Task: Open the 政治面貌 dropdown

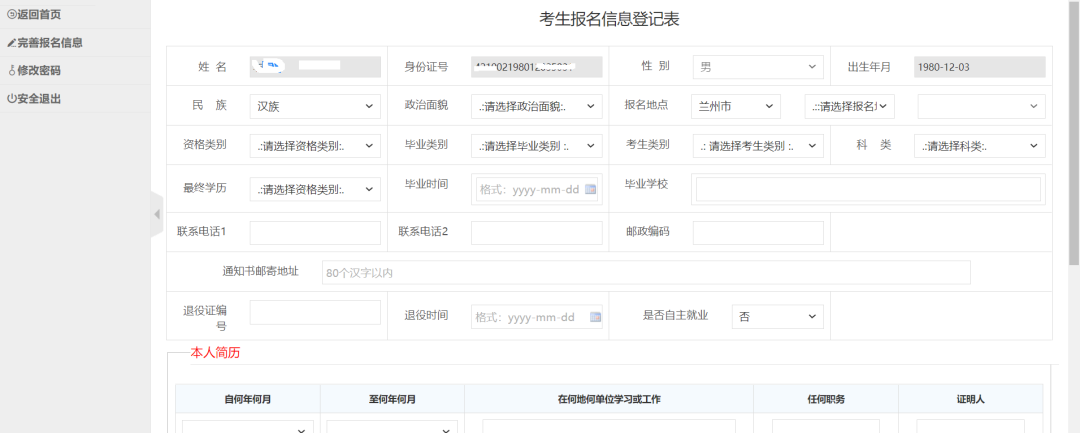Action: (536, 106)
